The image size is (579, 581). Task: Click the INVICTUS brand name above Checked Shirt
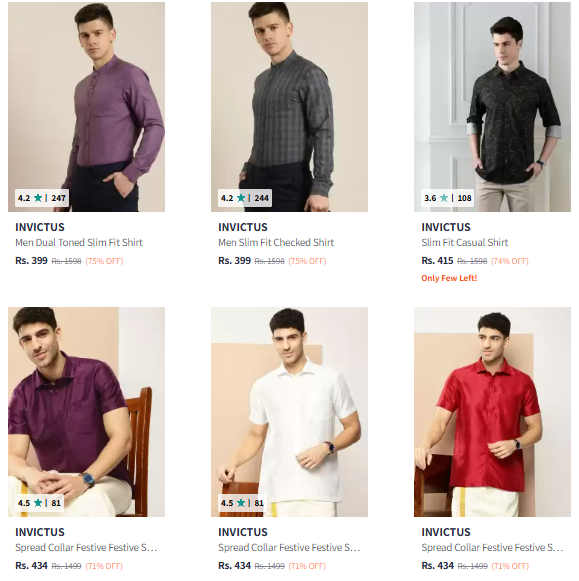243,227
